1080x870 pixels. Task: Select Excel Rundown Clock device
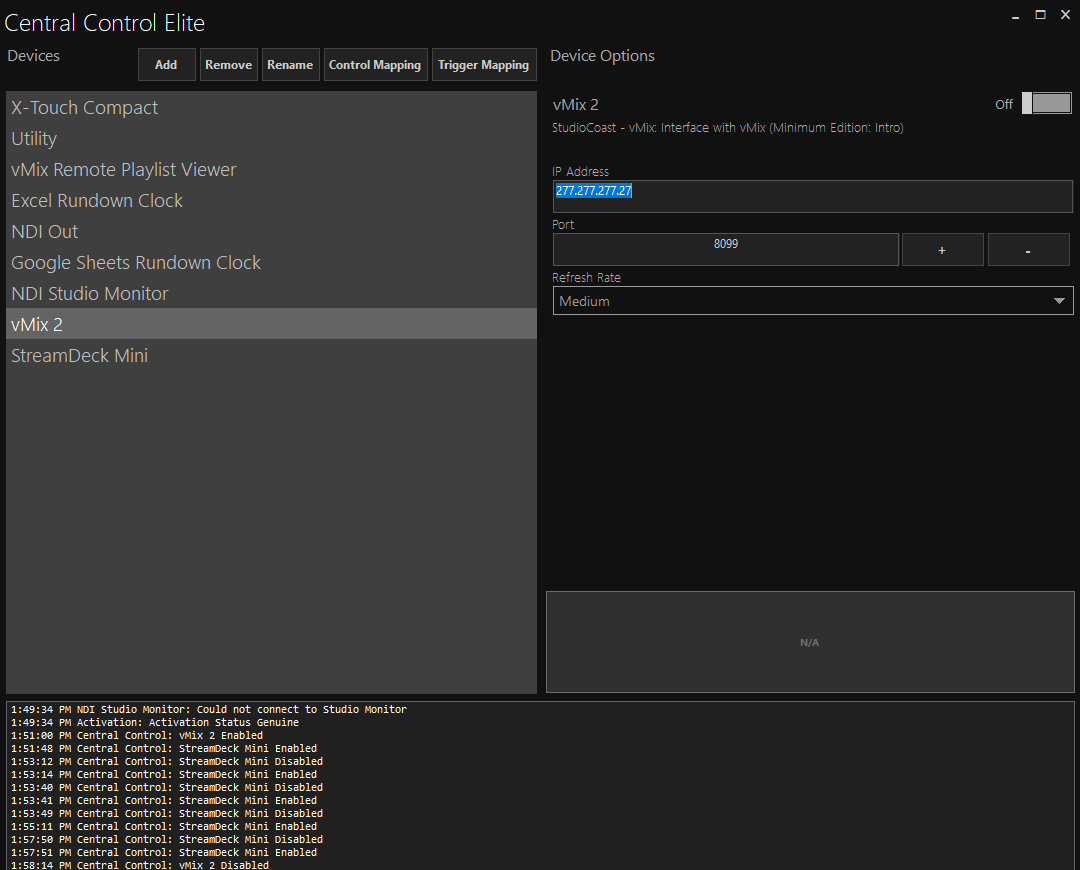point(97,201)
